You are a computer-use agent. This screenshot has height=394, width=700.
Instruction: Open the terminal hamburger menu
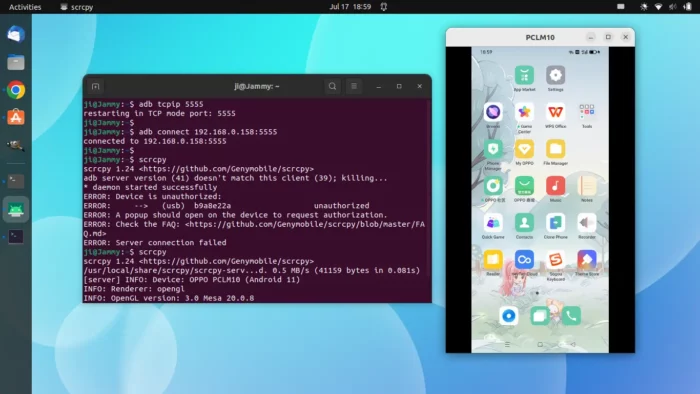[x=354, y=86]
